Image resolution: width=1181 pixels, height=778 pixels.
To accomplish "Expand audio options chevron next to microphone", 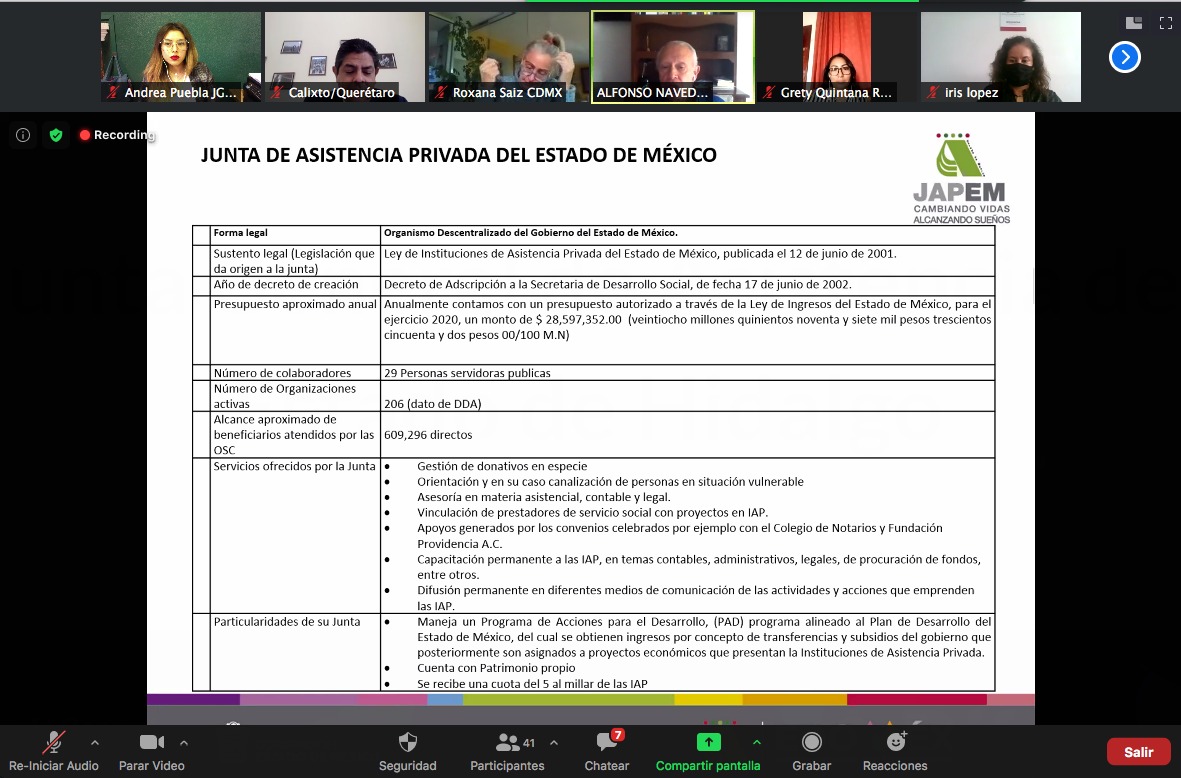I will coord(95,743).
